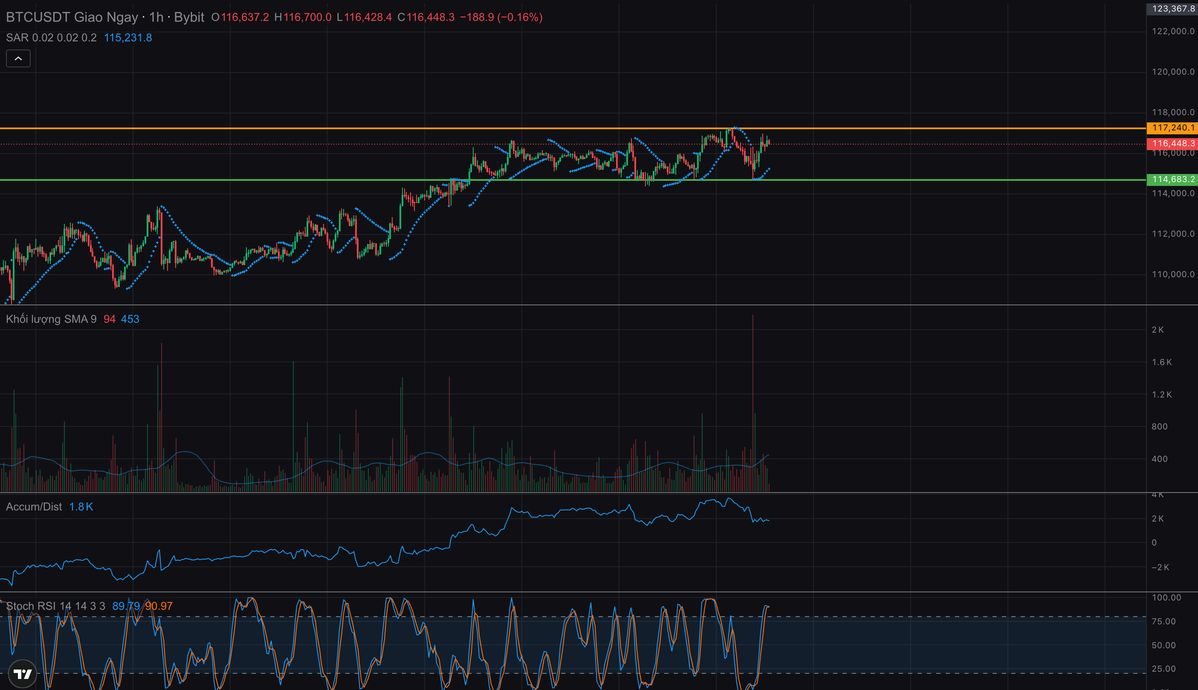
Task: Click the tallest red volume spike bar
Action: click(x=752, y=400)
